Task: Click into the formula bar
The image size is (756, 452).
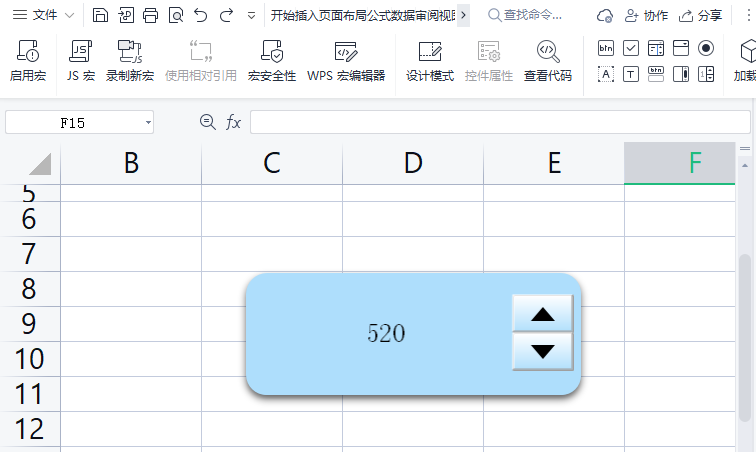Action: [x=500, y=122]
